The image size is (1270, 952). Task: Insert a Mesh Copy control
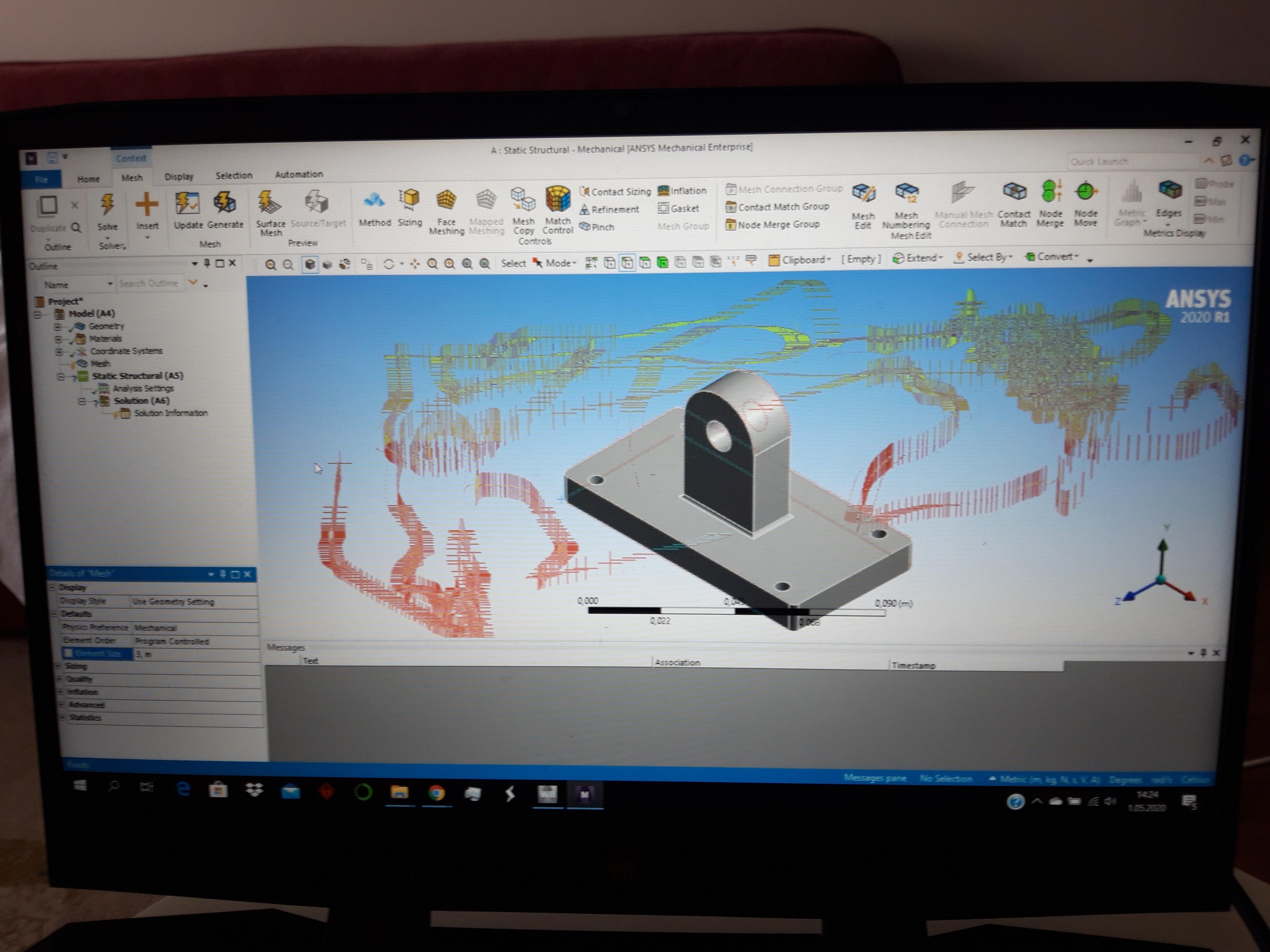click(523, 211)
